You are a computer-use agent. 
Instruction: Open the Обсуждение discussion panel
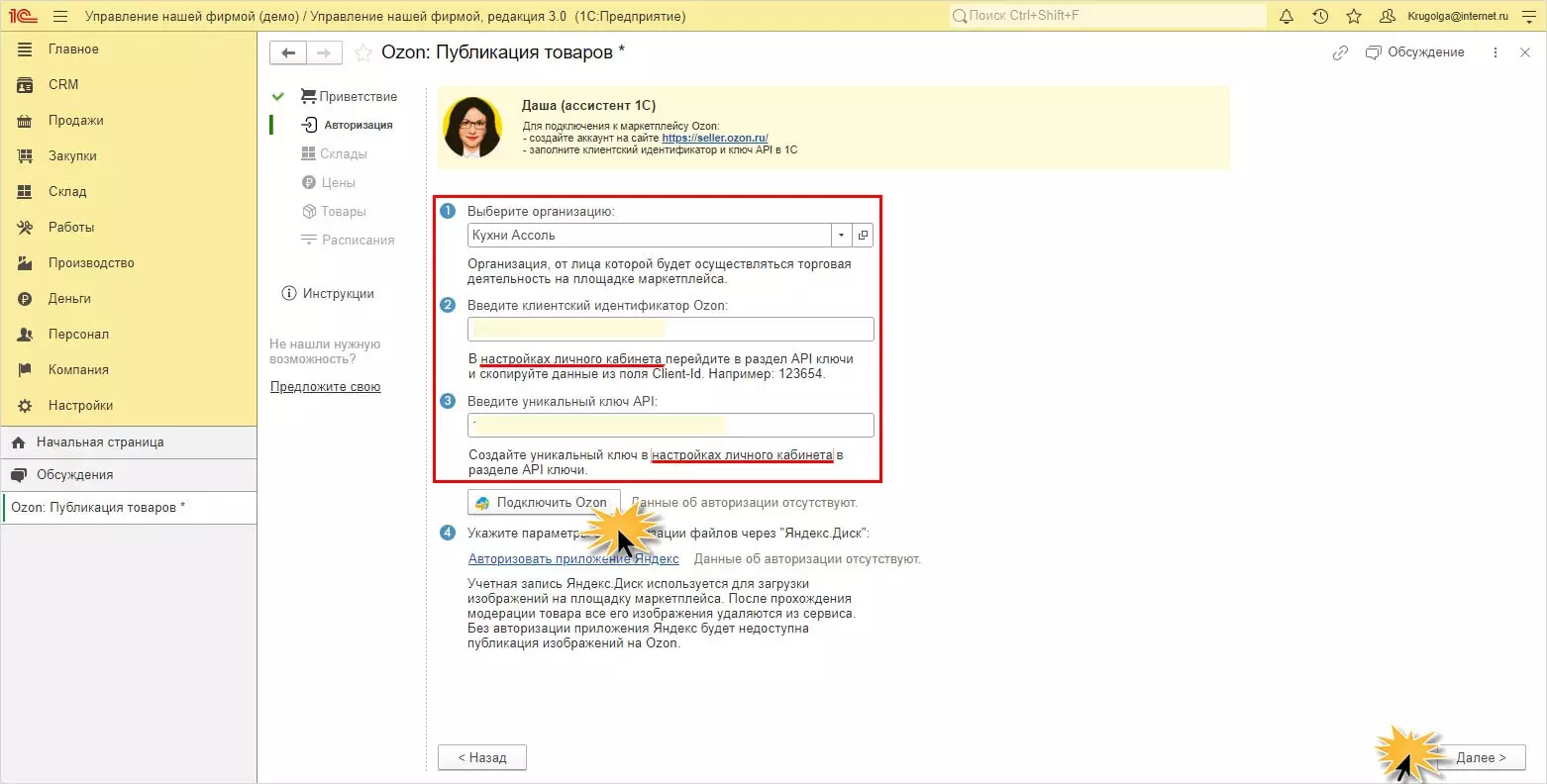tap(1414, 52)
